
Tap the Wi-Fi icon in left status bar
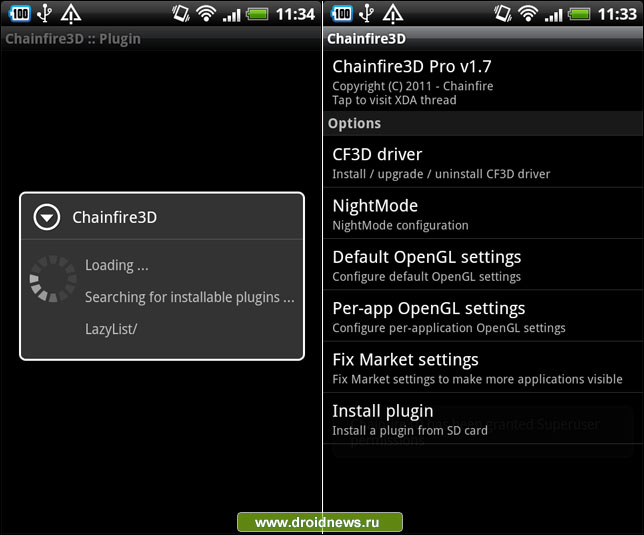point(206,14)
